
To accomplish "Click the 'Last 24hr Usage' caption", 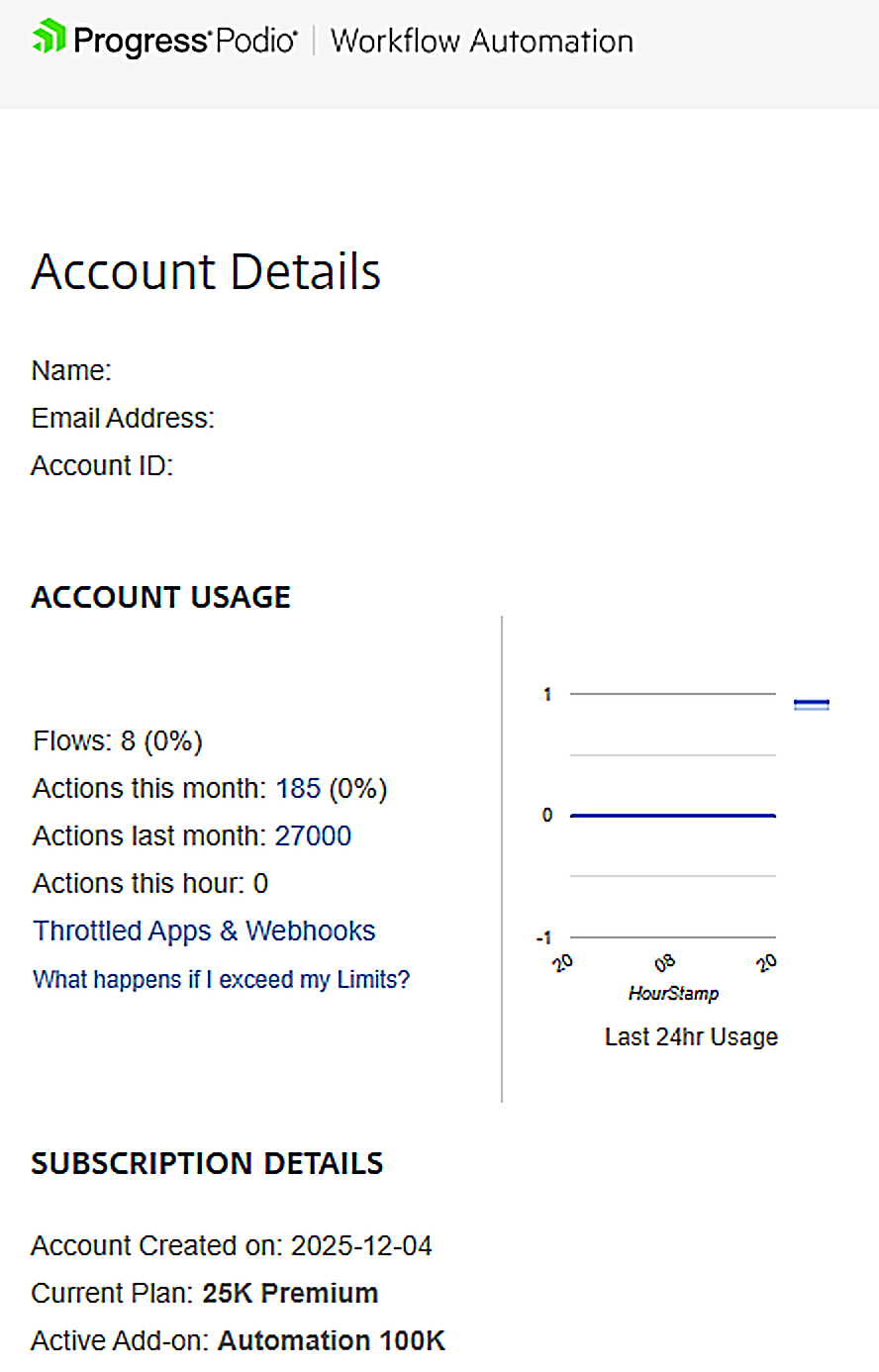I will [x=691, y=1037].
